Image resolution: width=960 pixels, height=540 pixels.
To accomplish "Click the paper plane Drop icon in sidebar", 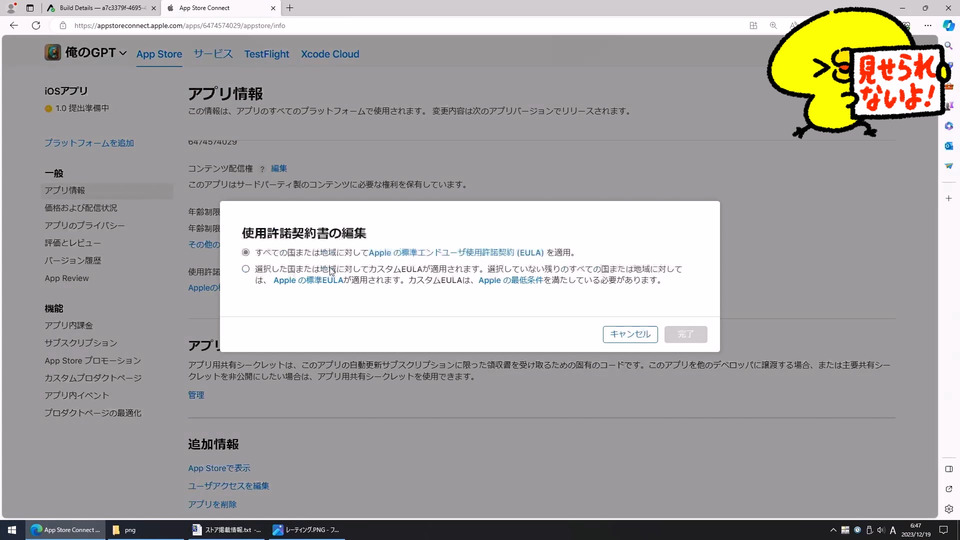I will click(948, 166).
